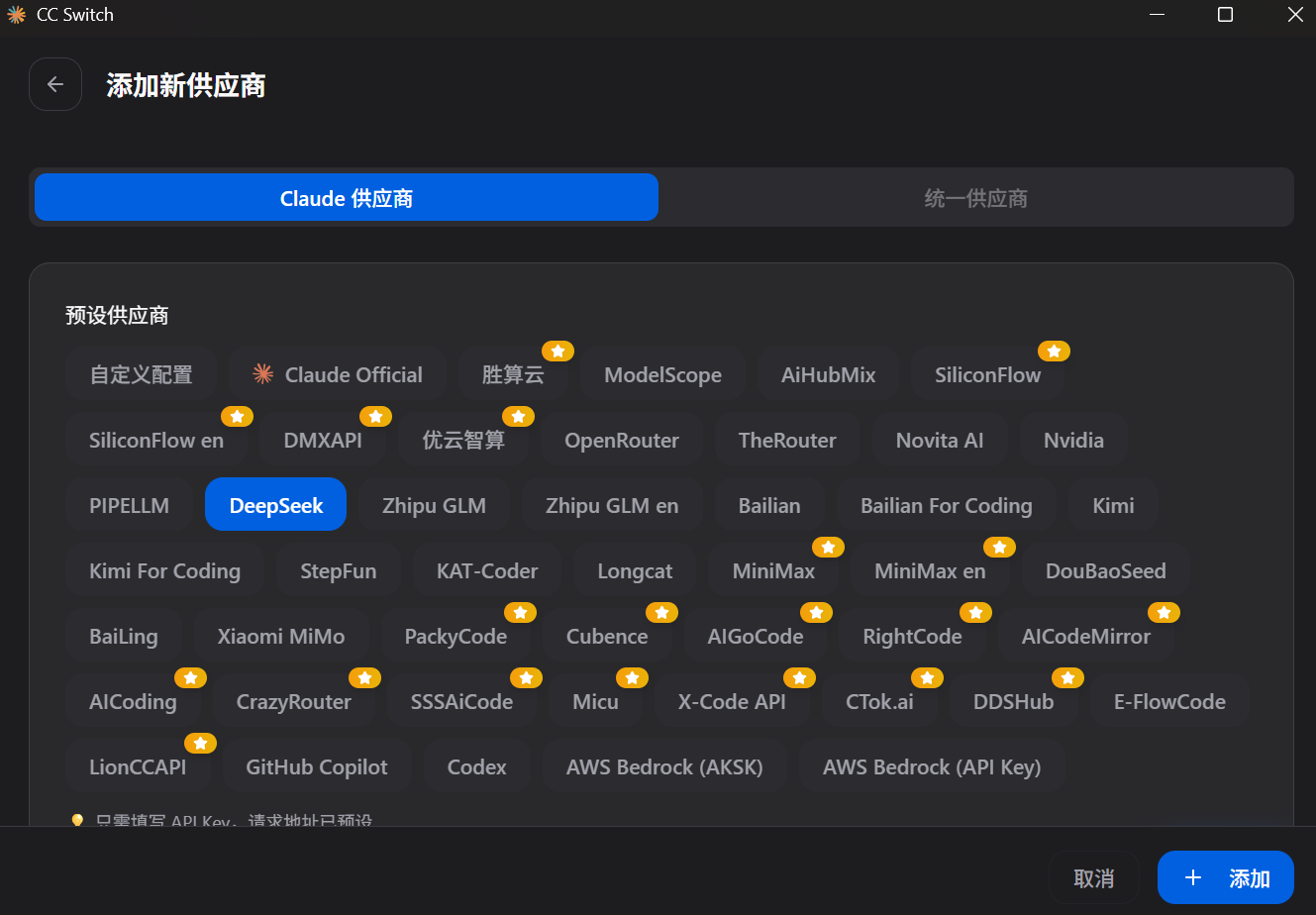Pick the X-Code API provider

click(732, 701)
